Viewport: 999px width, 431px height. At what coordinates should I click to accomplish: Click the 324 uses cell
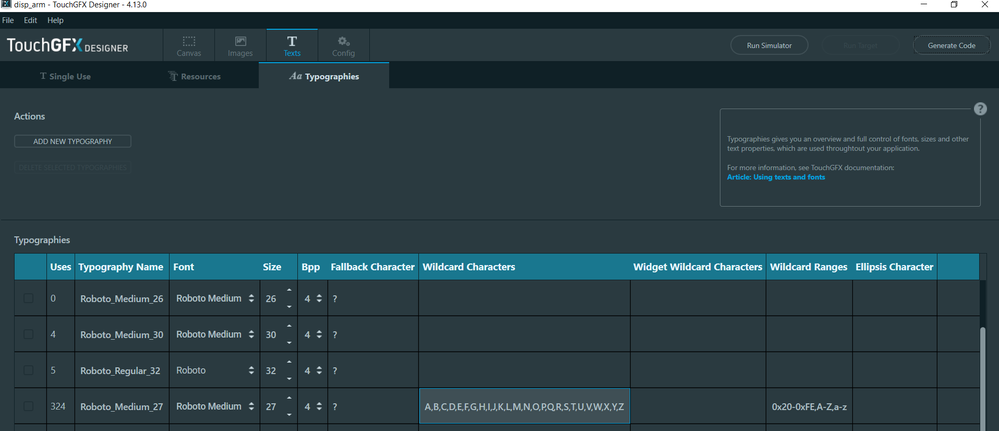61,406
